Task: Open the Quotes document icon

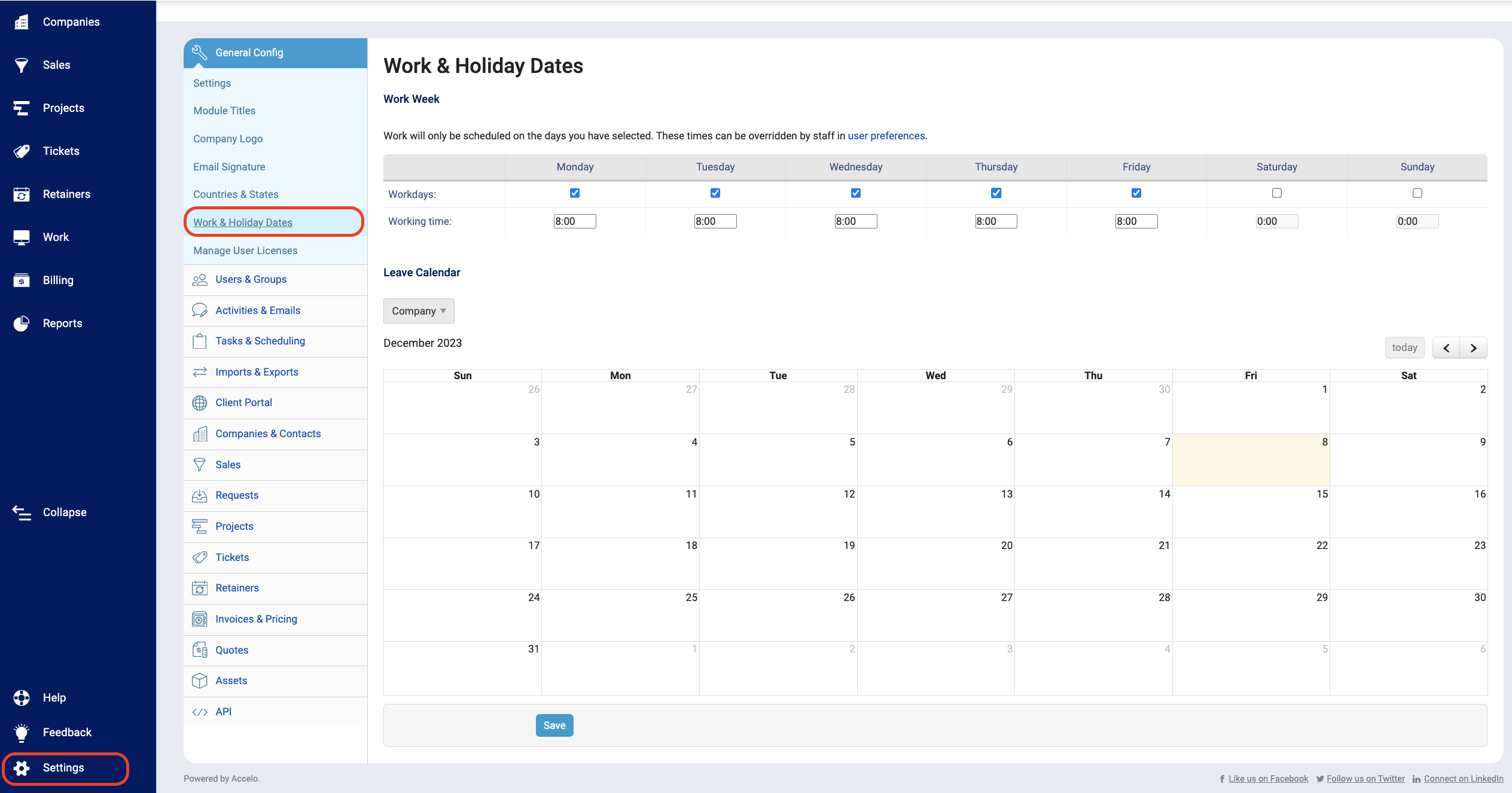Action: coord(200,650)
